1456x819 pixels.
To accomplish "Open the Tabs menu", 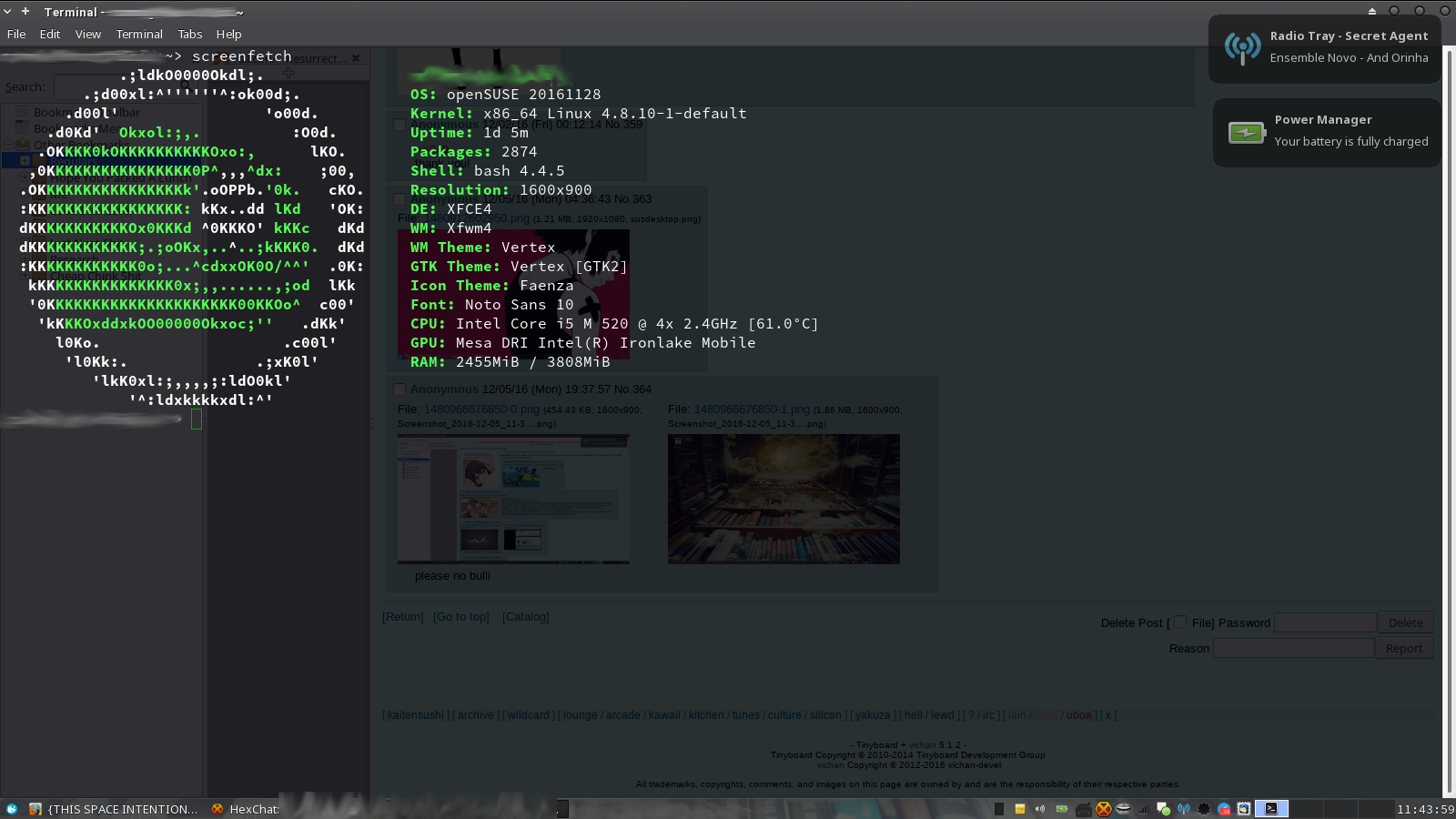I will pos(190,34).
